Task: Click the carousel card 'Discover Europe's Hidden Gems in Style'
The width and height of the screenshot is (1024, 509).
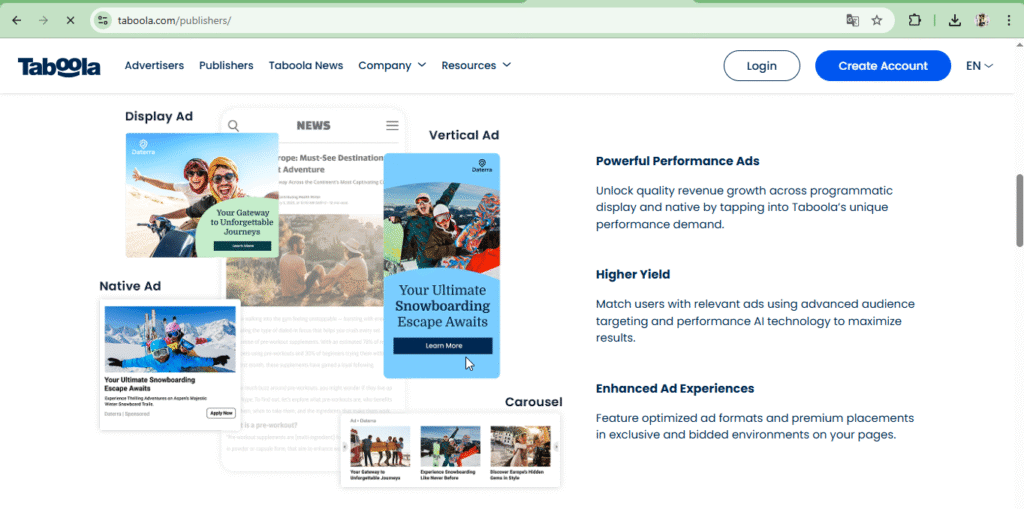Action: click(520, 453)
